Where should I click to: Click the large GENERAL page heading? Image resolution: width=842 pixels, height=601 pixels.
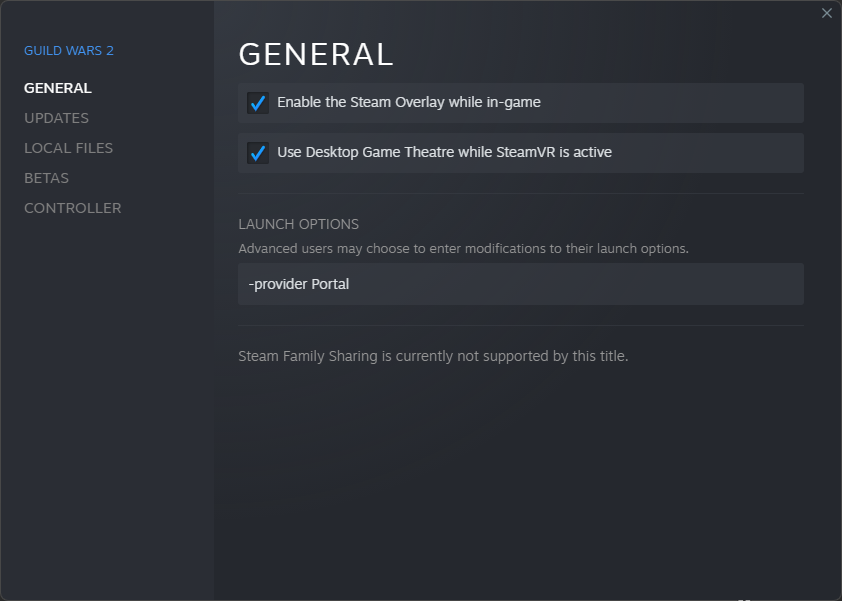coord(316,54)
